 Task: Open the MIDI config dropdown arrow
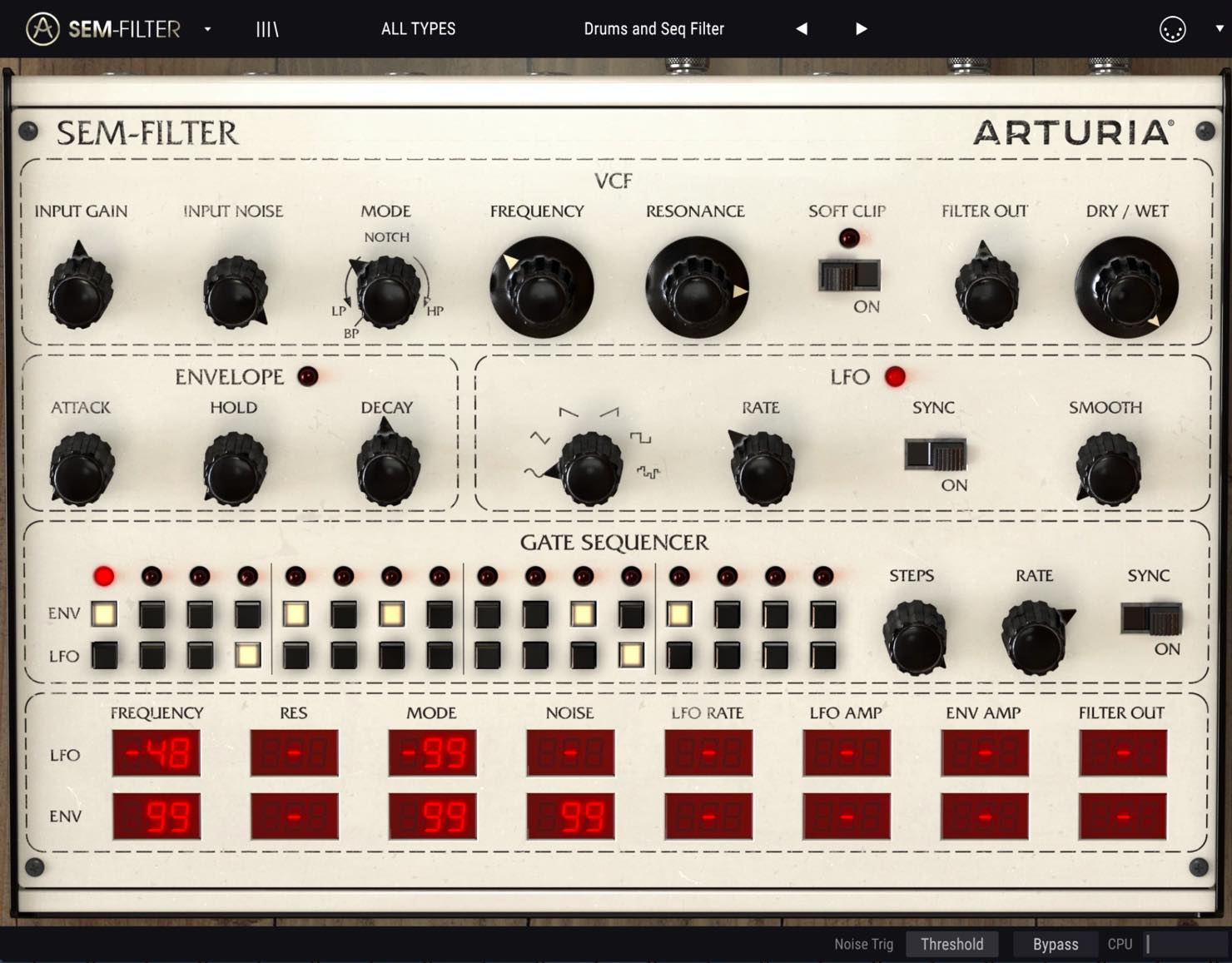[1220, 28]
